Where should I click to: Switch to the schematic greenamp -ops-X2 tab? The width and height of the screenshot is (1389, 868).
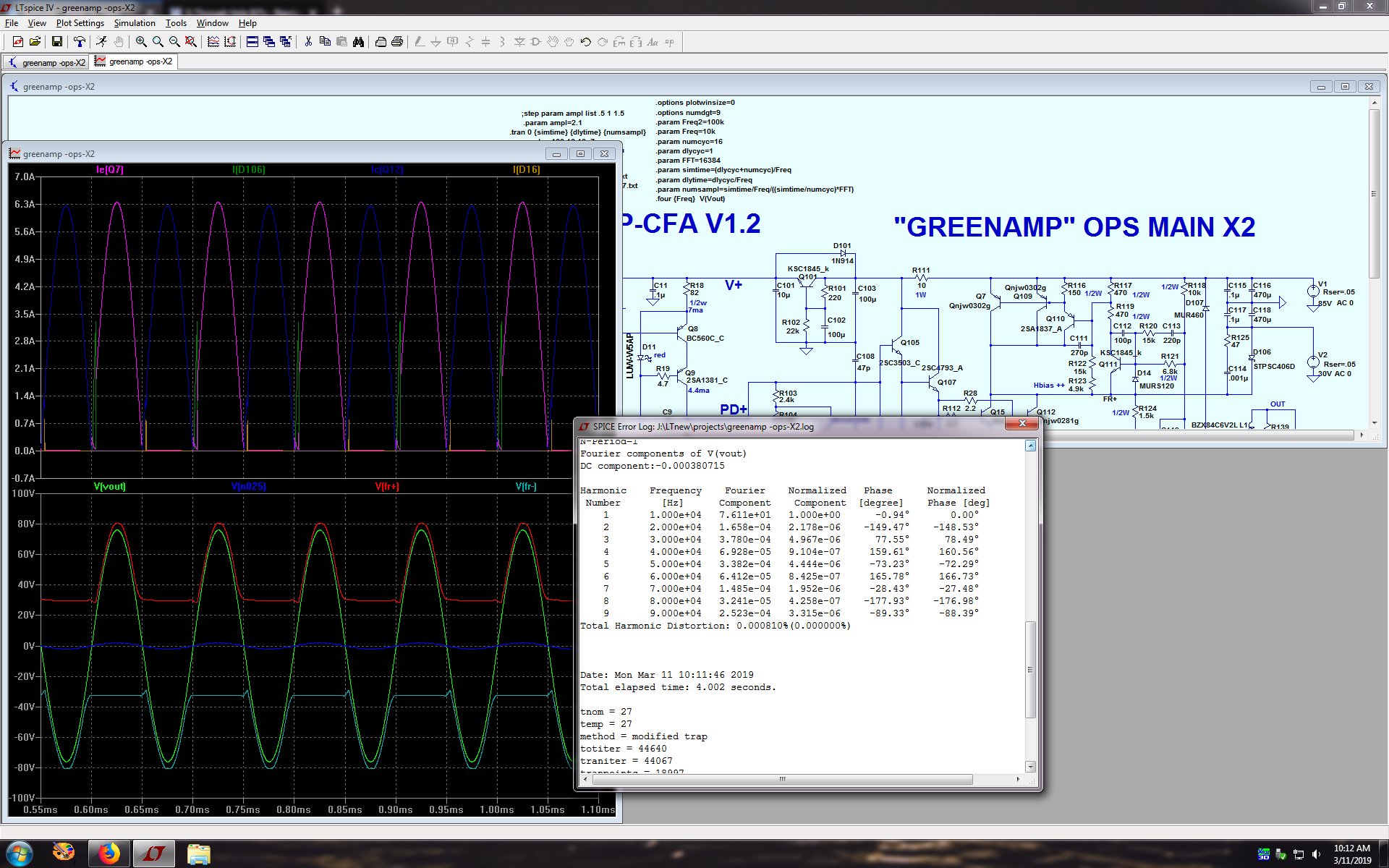[x=46, y=63]
